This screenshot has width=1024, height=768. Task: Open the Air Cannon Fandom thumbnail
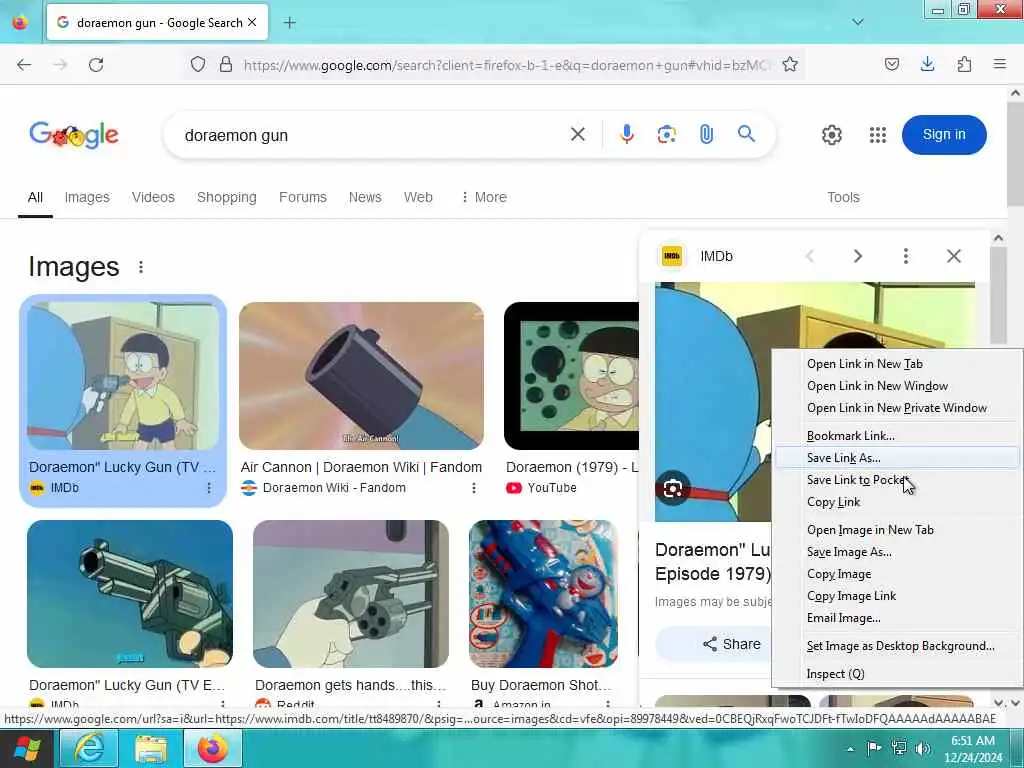[361, 376]
